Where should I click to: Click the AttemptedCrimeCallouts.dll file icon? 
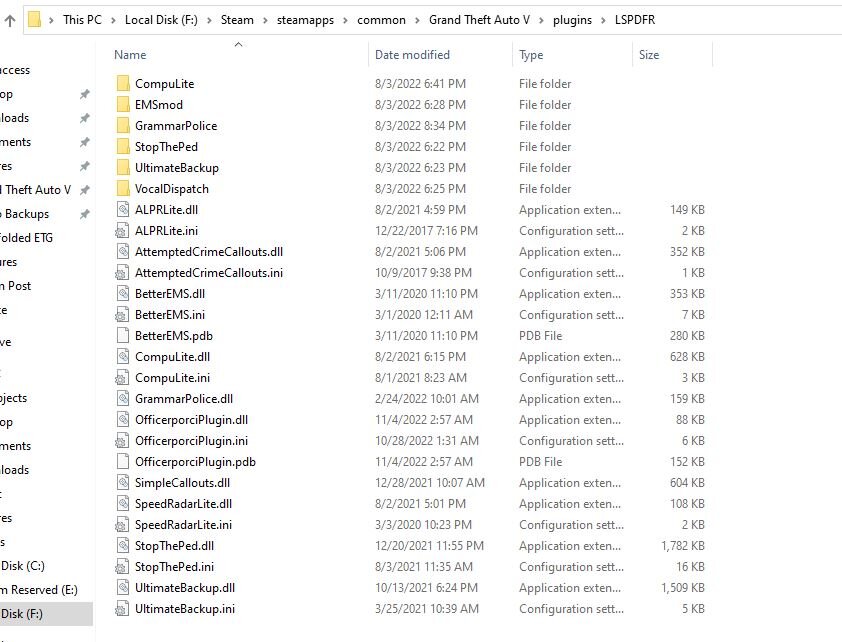pos(123,251)
